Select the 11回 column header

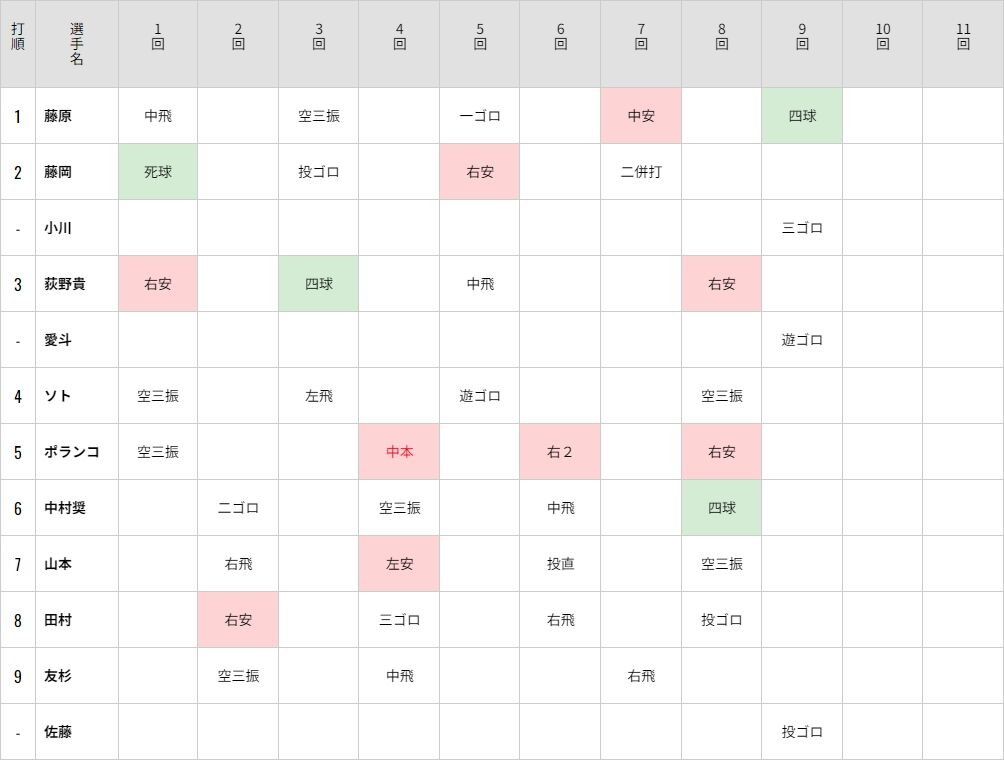(963, 44)
